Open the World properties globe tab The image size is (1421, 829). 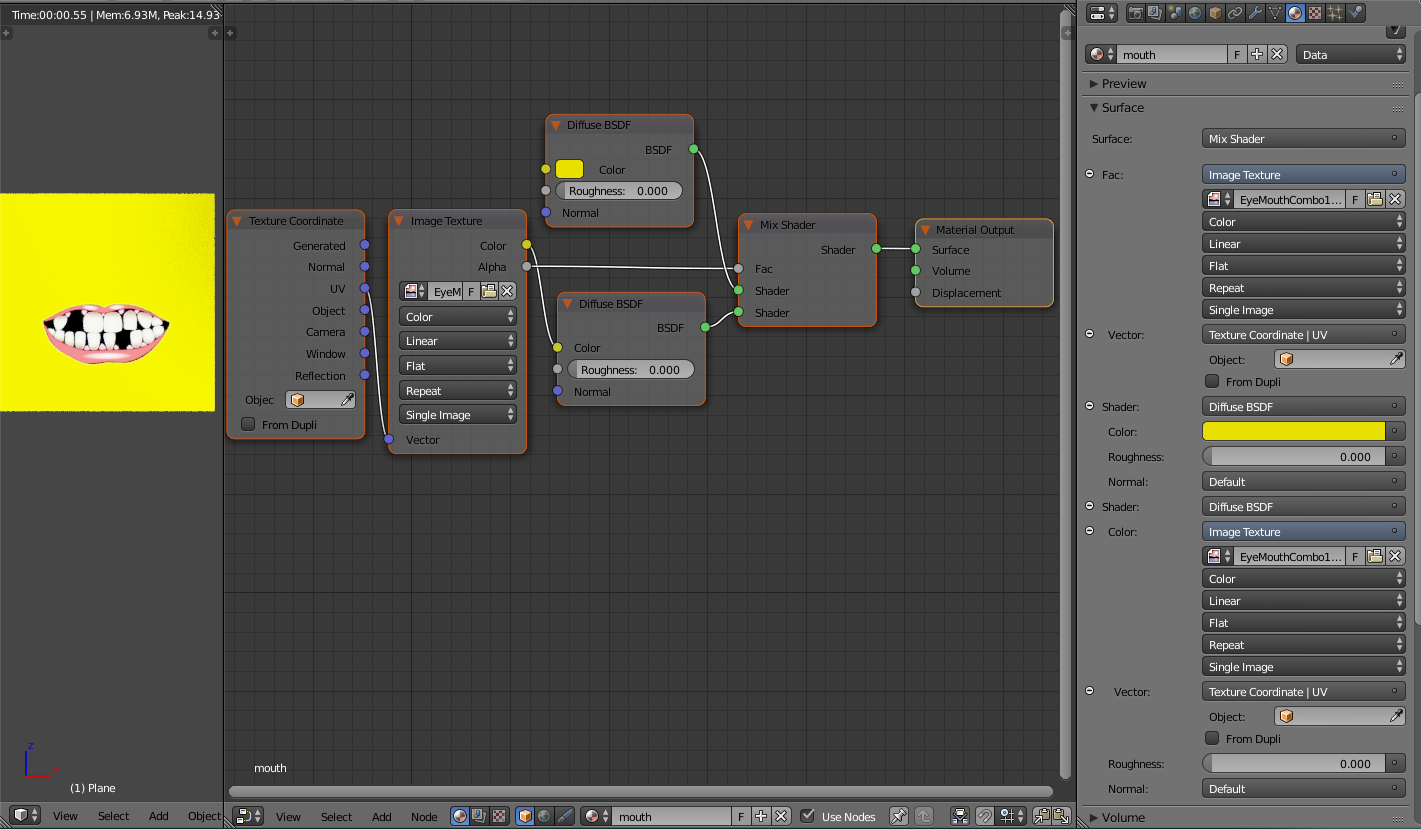[1194, 13]
